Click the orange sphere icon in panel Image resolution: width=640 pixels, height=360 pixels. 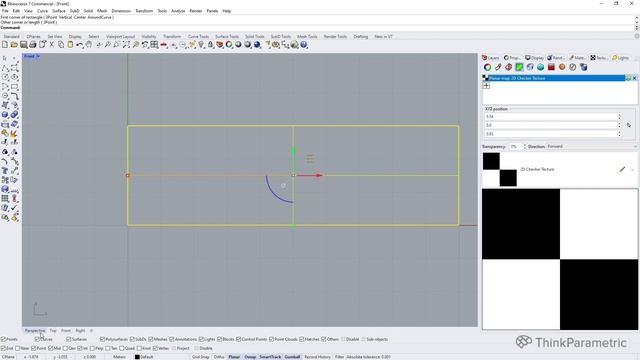point(562,67)
